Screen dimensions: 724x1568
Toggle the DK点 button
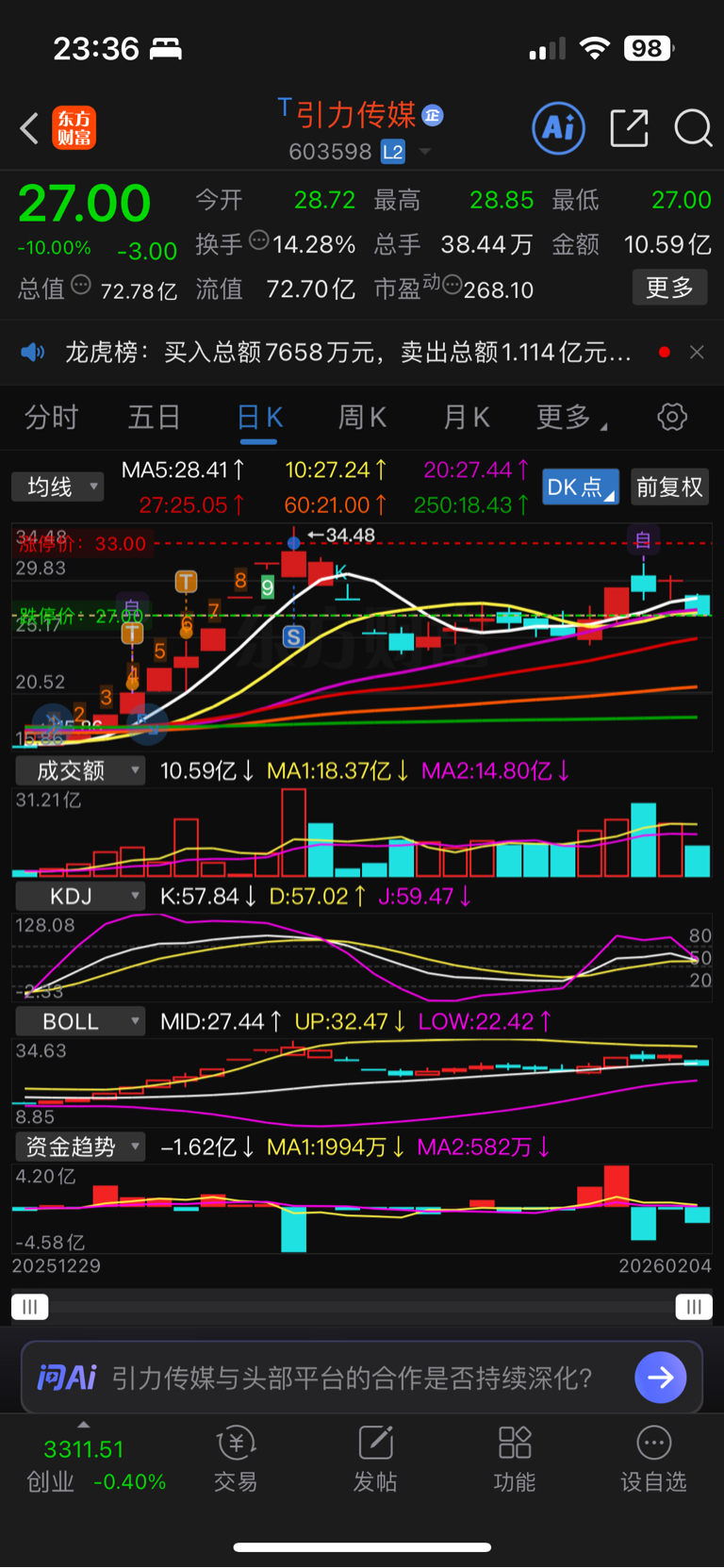(x=581, y=487)
